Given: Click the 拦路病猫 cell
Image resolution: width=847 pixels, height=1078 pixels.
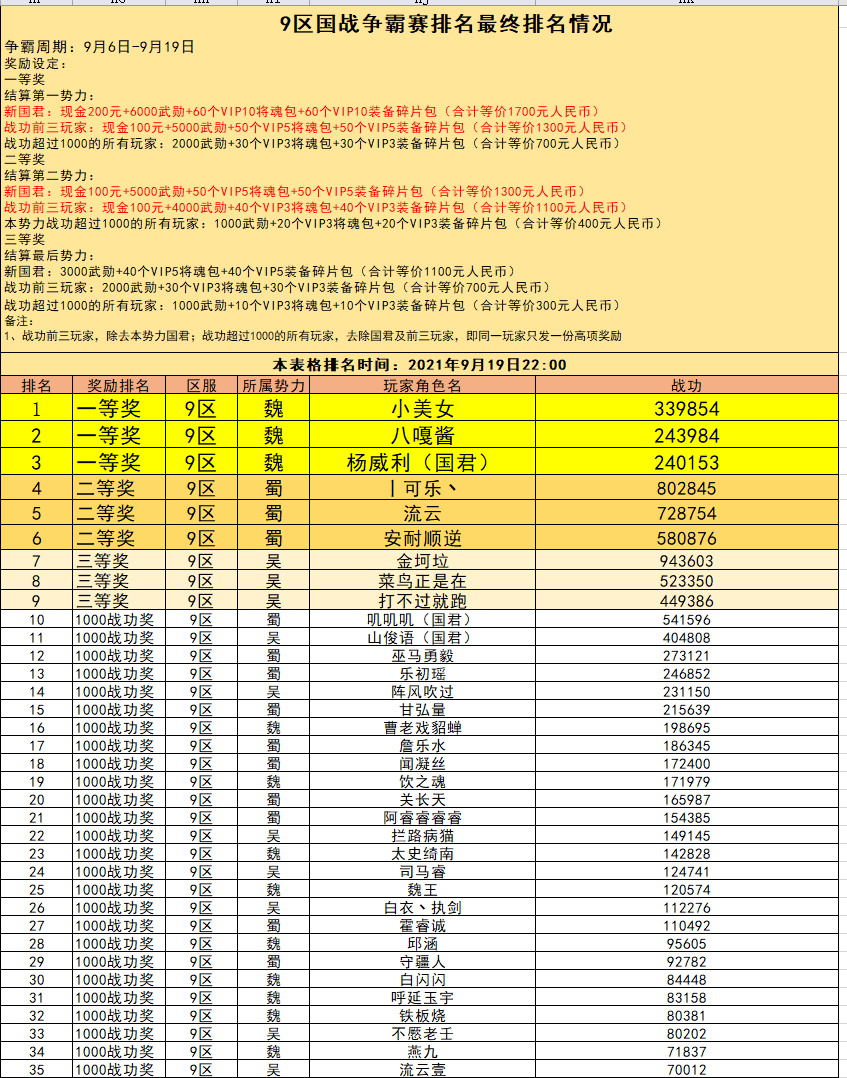Looking at the screenshot, I should tap(422, 835).
